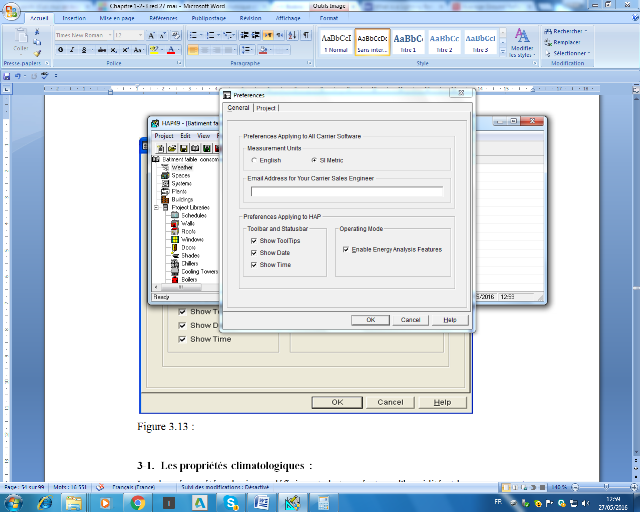Toggle Show Date checkbox in Preferences
The height and width of the screenshot is (512, 640).
(254, 253)
